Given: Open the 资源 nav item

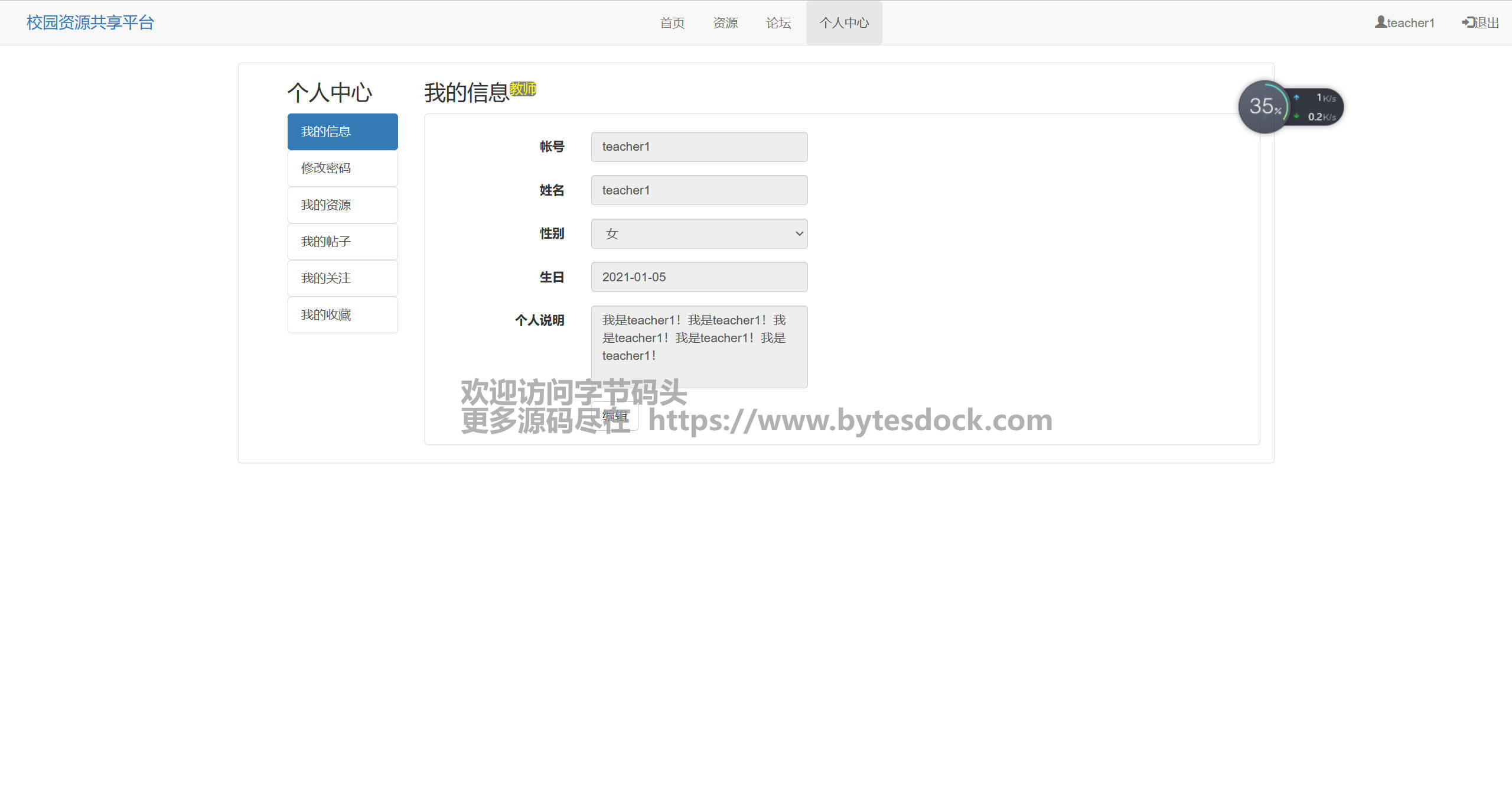Looking at the screenshot, I should [x=725, y=23].
